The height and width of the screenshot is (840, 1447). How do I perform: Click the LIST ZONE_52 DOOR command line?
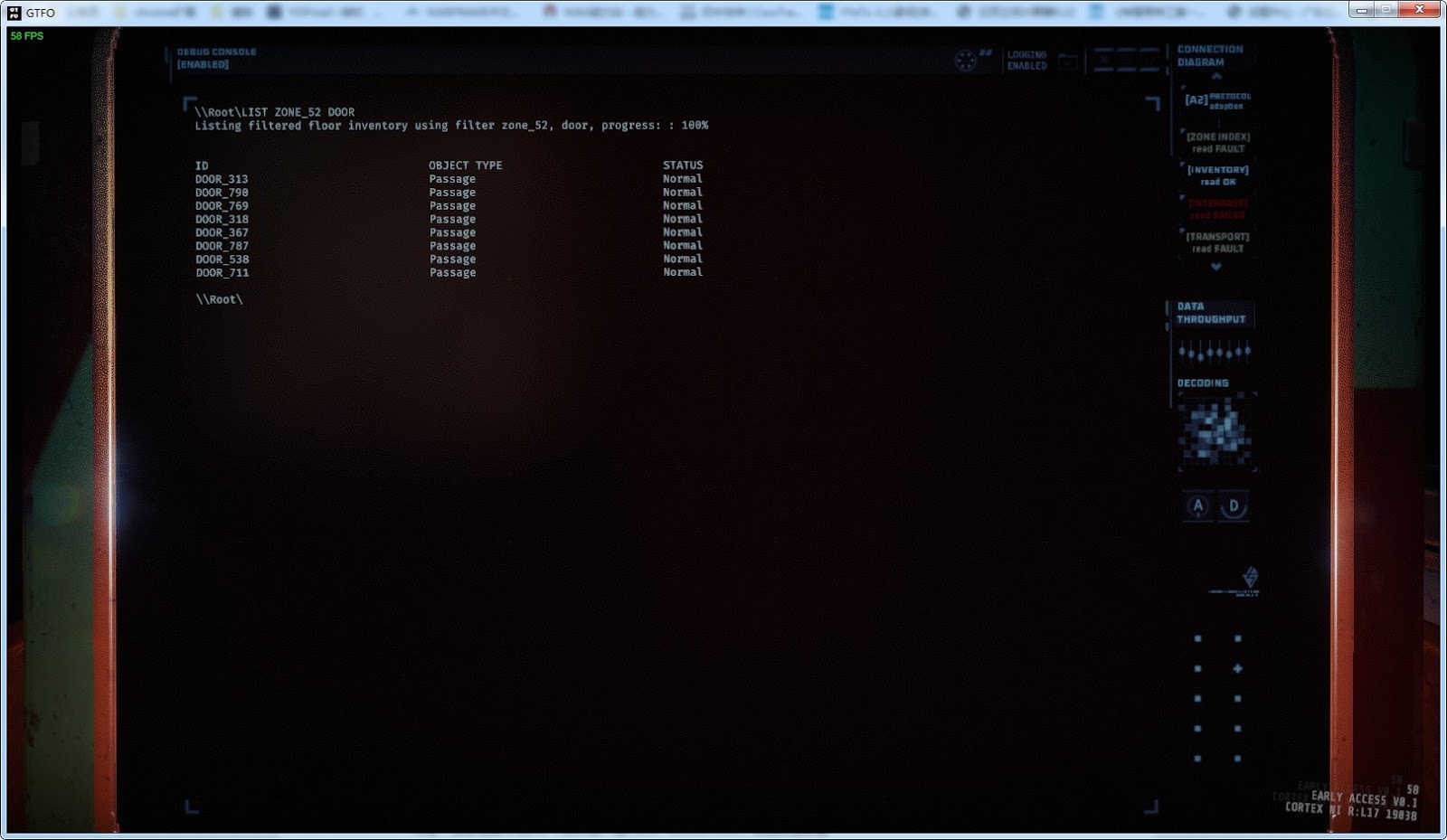pos(275,112)
